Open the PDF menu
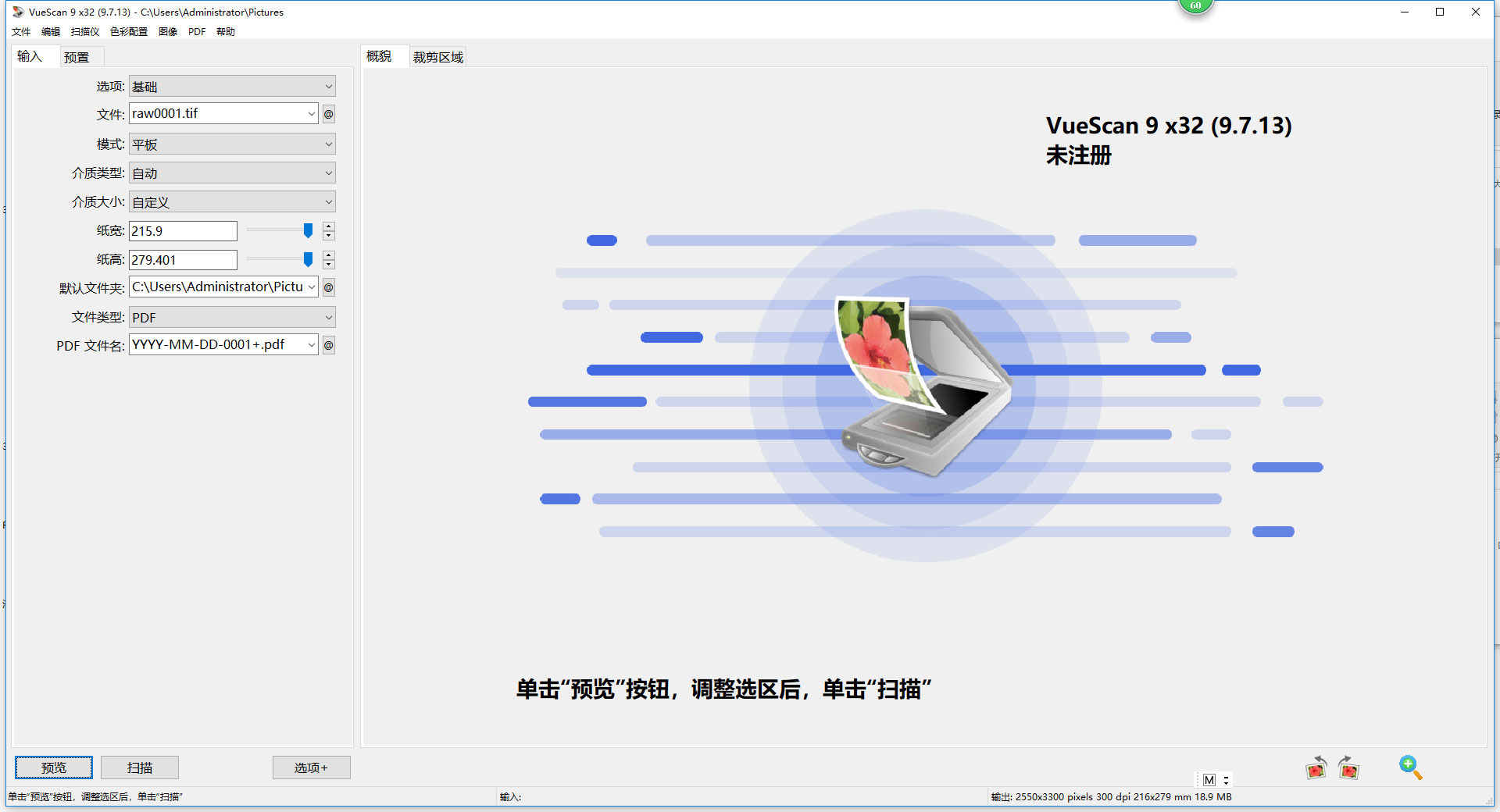The image size is (1500, 812). click(197, 32)
